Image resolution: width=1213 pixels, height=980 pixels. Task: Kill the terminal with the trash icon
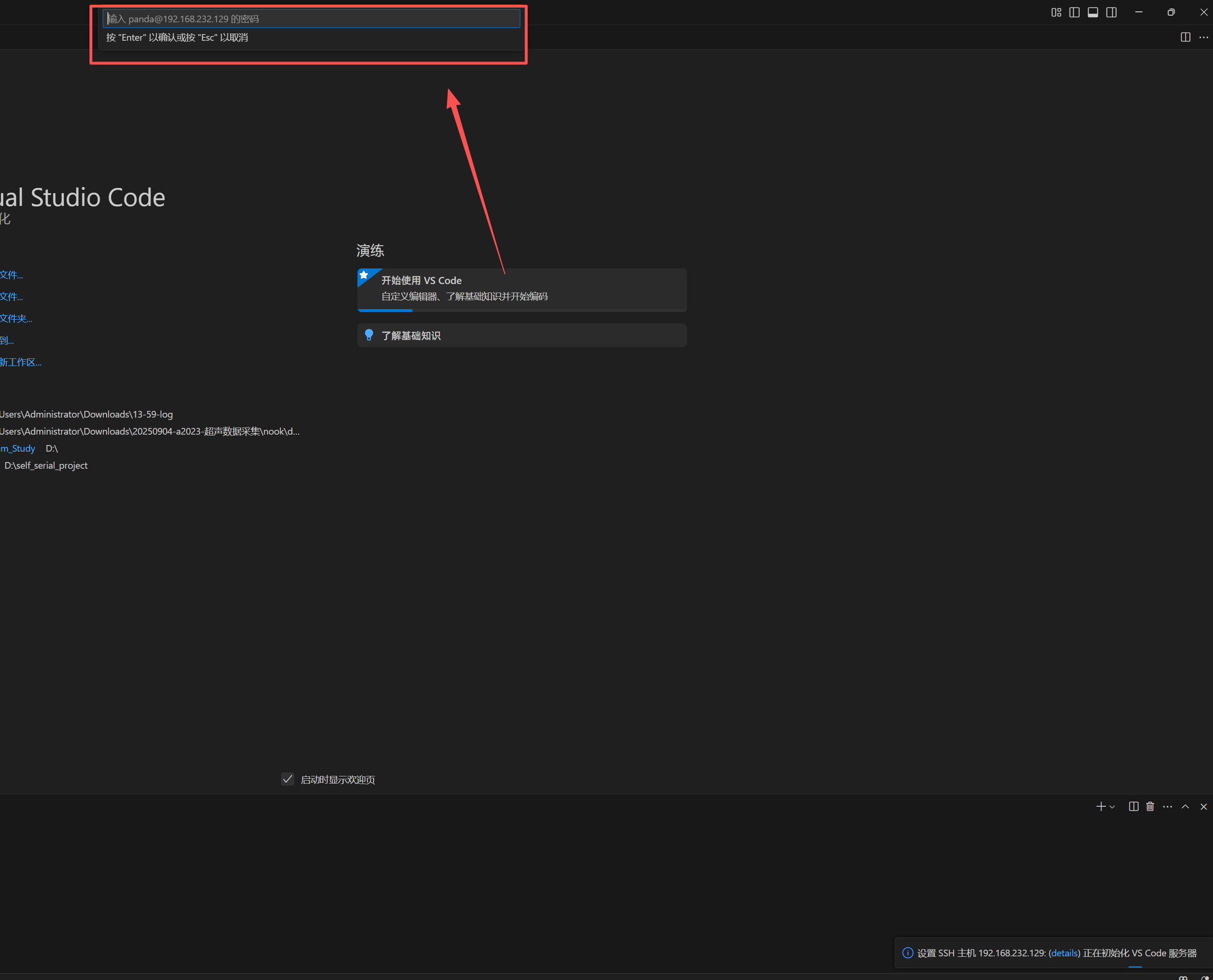pos(1150,807)
